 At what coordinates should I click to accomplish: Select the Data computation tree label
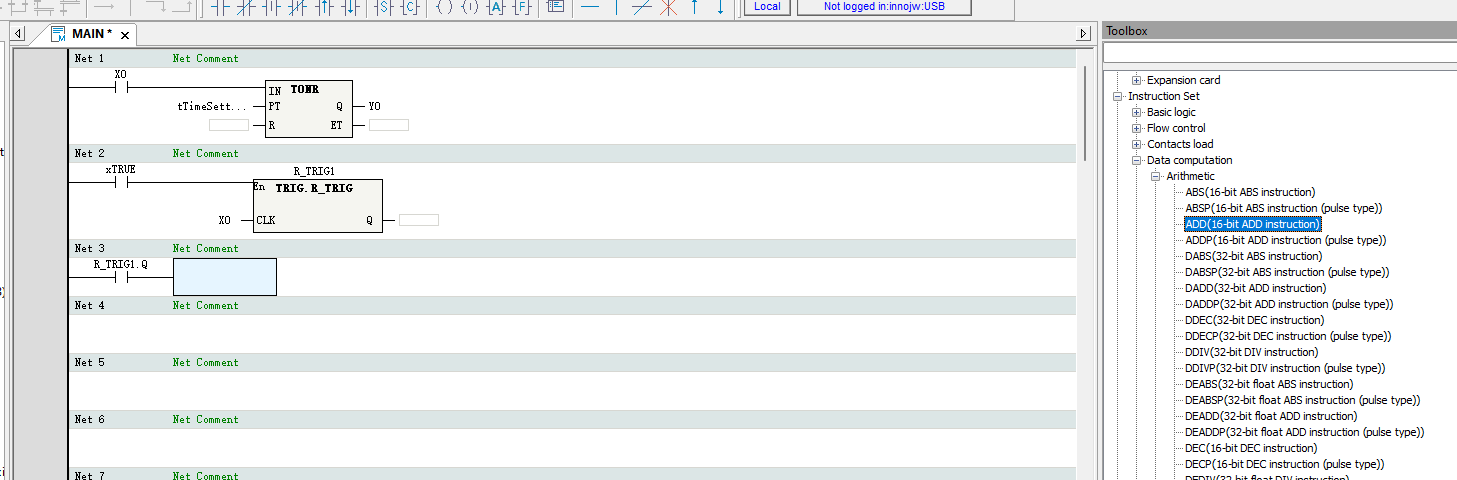[x=1189, y=160]
